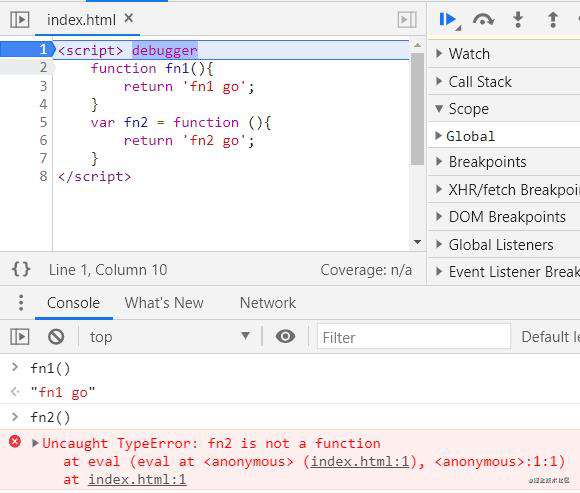Set breakpoint on line number 2
The image size is (580, 493).
[43, 68]
